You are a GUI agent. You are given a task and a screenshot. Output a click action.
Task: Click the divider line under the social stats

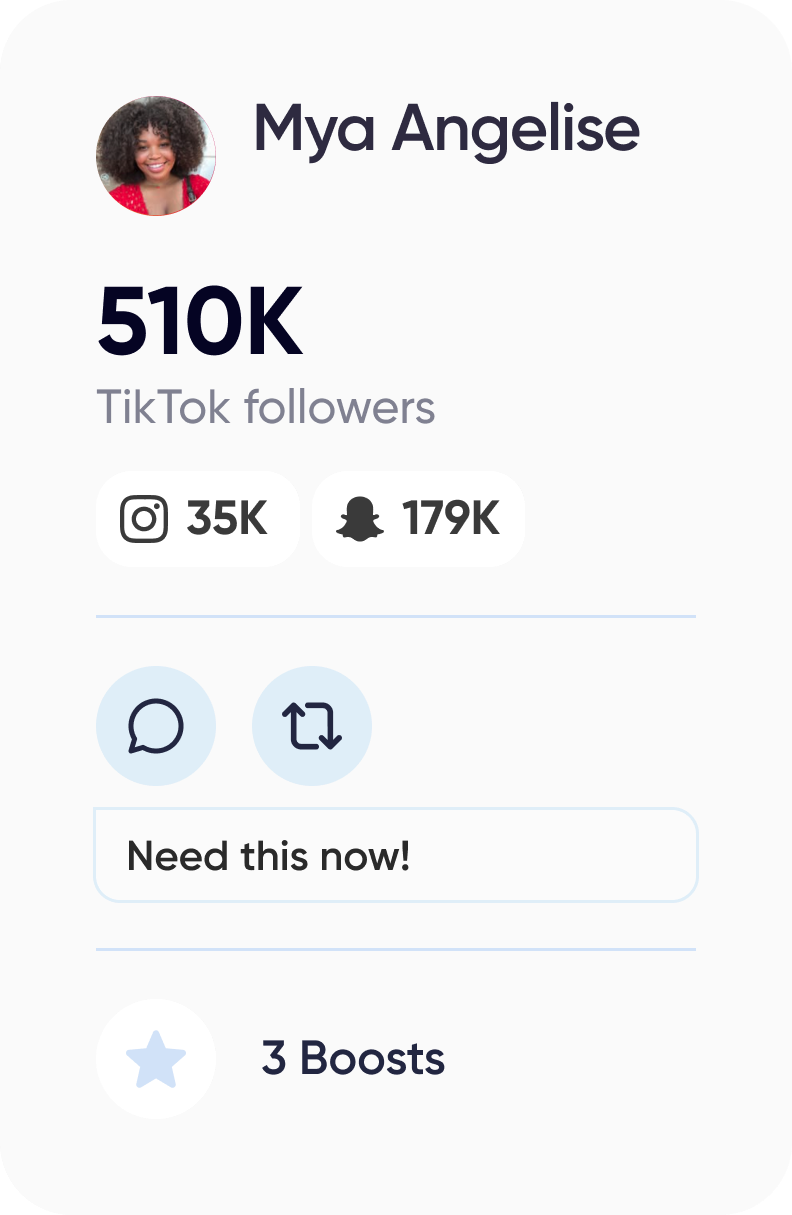click(x=396, y=616)
